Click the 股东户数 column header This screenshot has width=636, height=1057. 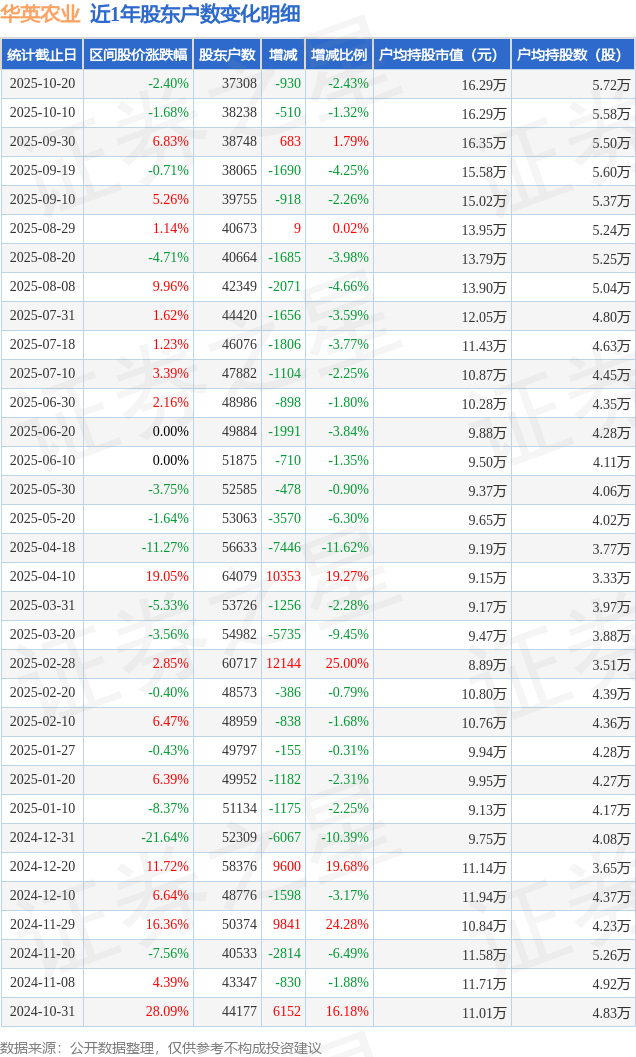coord(227,55)
